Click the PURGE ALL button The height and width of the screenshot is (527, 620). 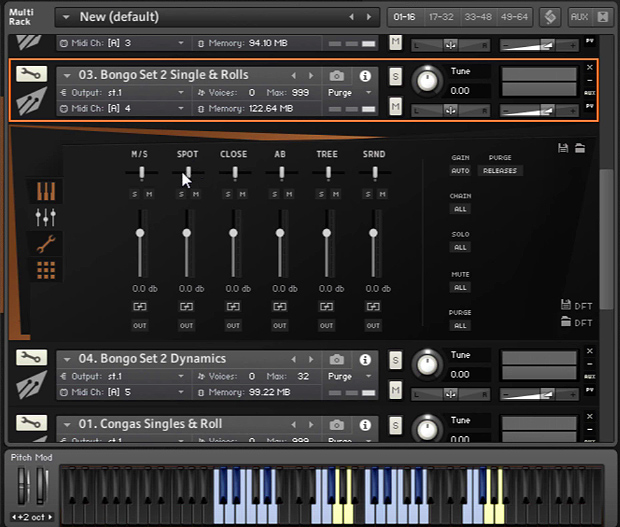click(x=460, y=325)
